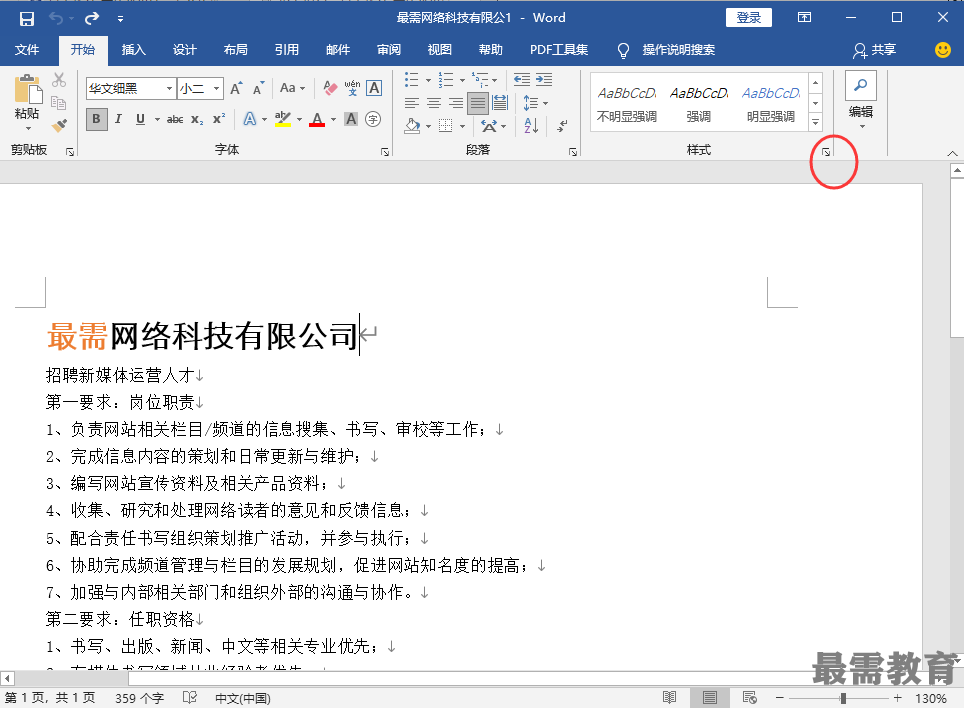This screenshot has width=964, height=708.
Task: Toggle subscript formatting
Action: (197, 119)
